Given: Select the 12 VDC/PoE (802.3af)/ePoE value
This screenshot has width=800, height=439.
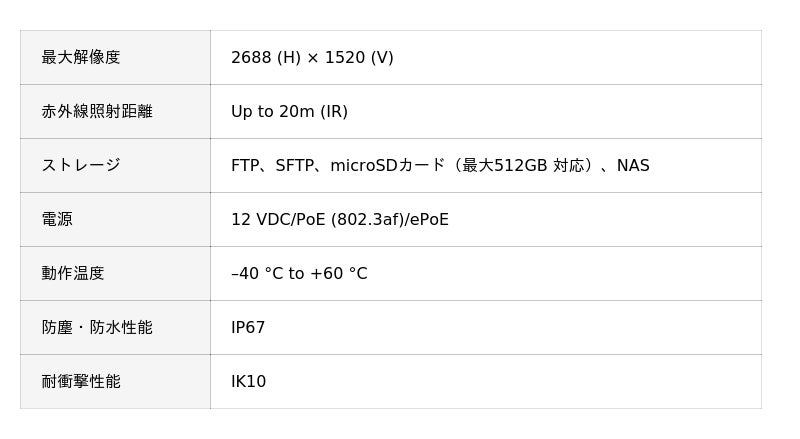Looking at the screenshot, I should [x=340, y=220].
